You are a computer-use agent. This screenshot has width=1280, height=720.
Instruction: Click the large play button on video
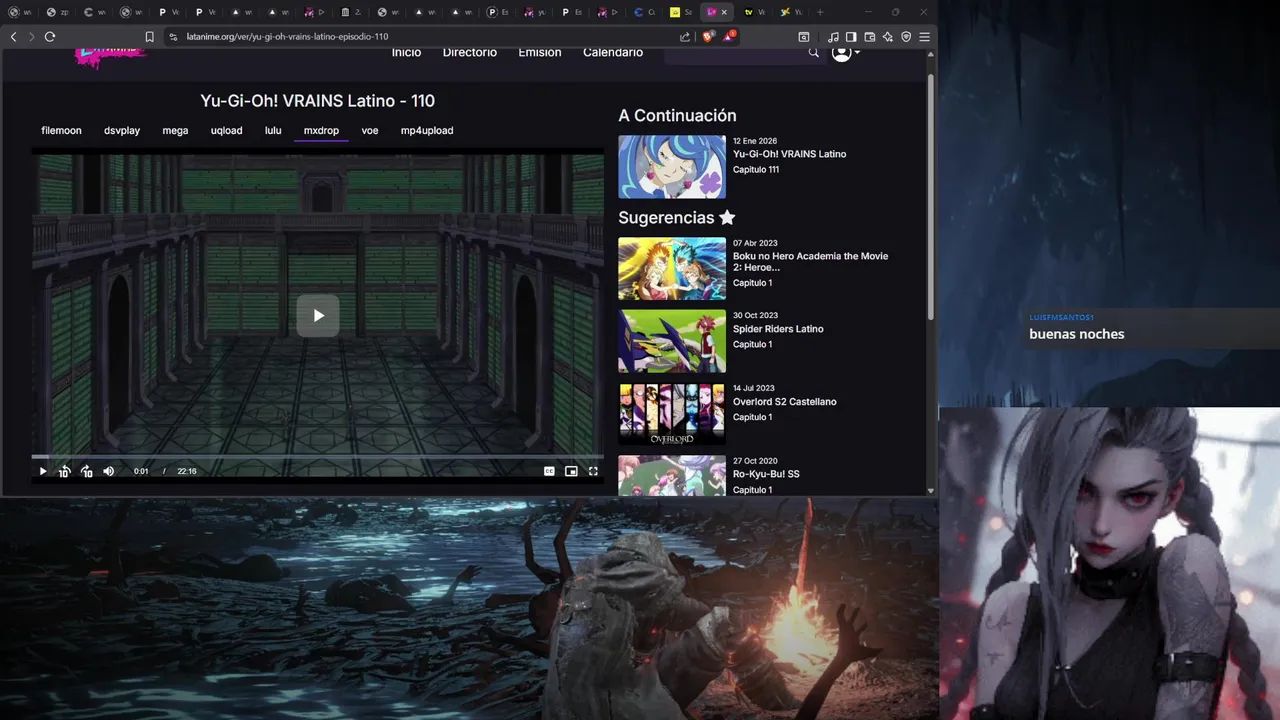(x=318, y=316)
